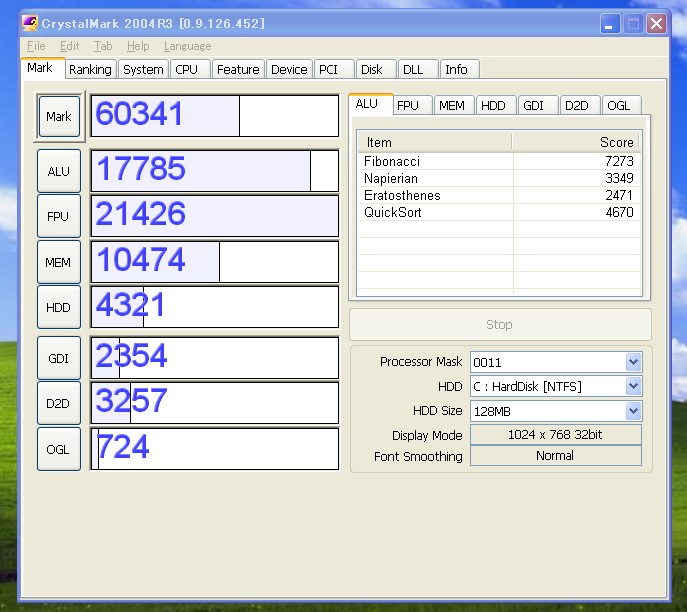
Task: Open the Language menu
Action: pyautogui.click(x=188, y=46)
